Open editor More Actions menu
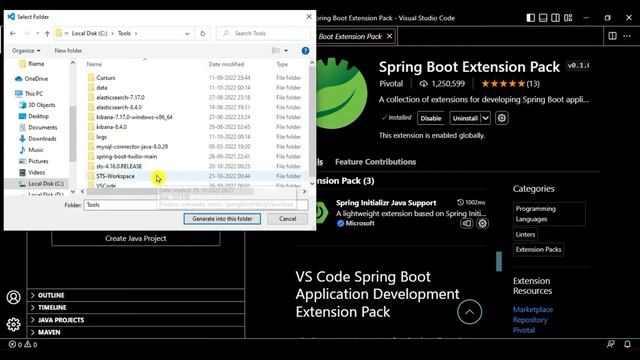The width and height of the screenshot is (640, 360). click(x=627, y=36)
